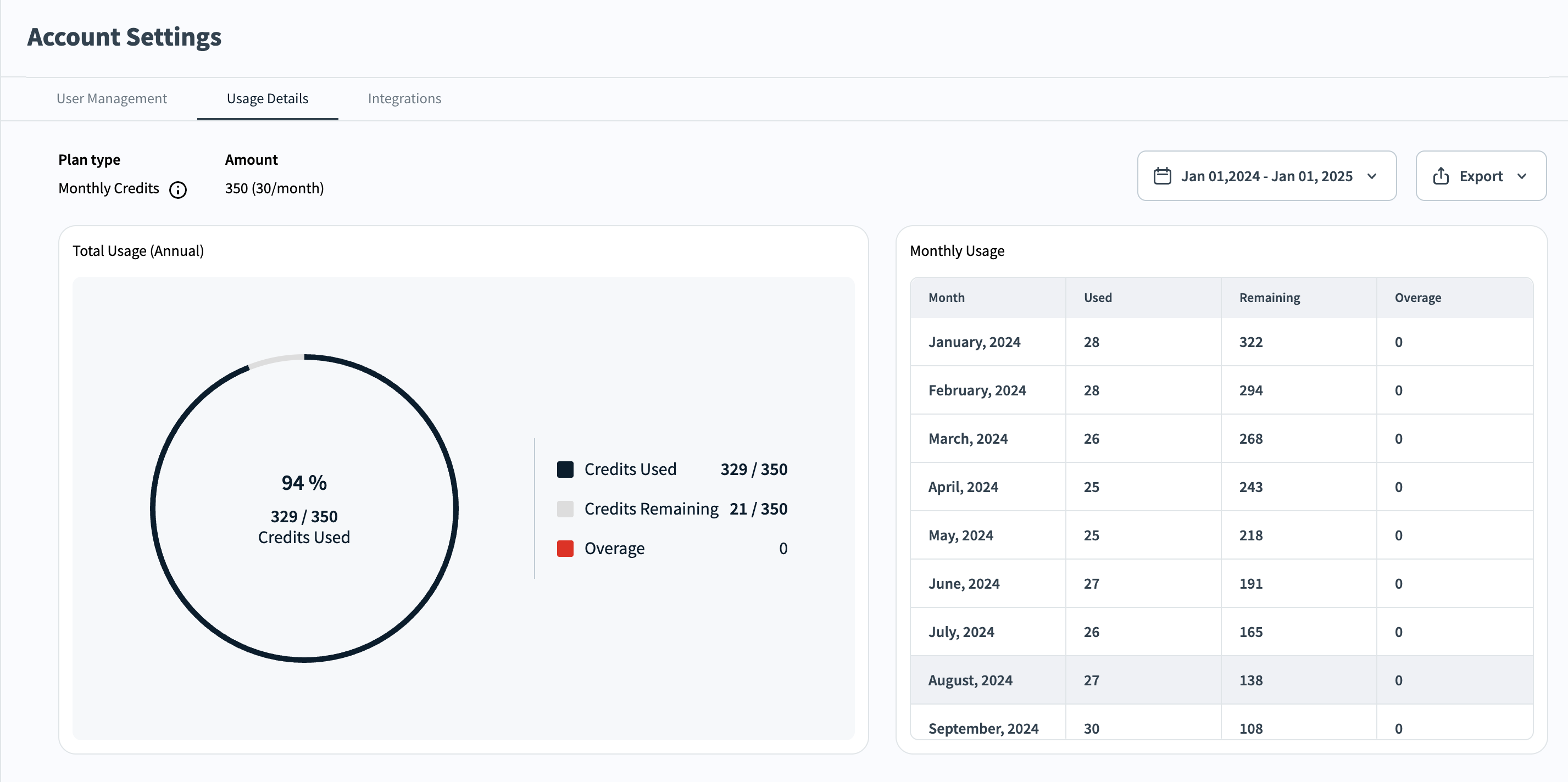
Task: Expand the date range chevron
Action: 1372,176
